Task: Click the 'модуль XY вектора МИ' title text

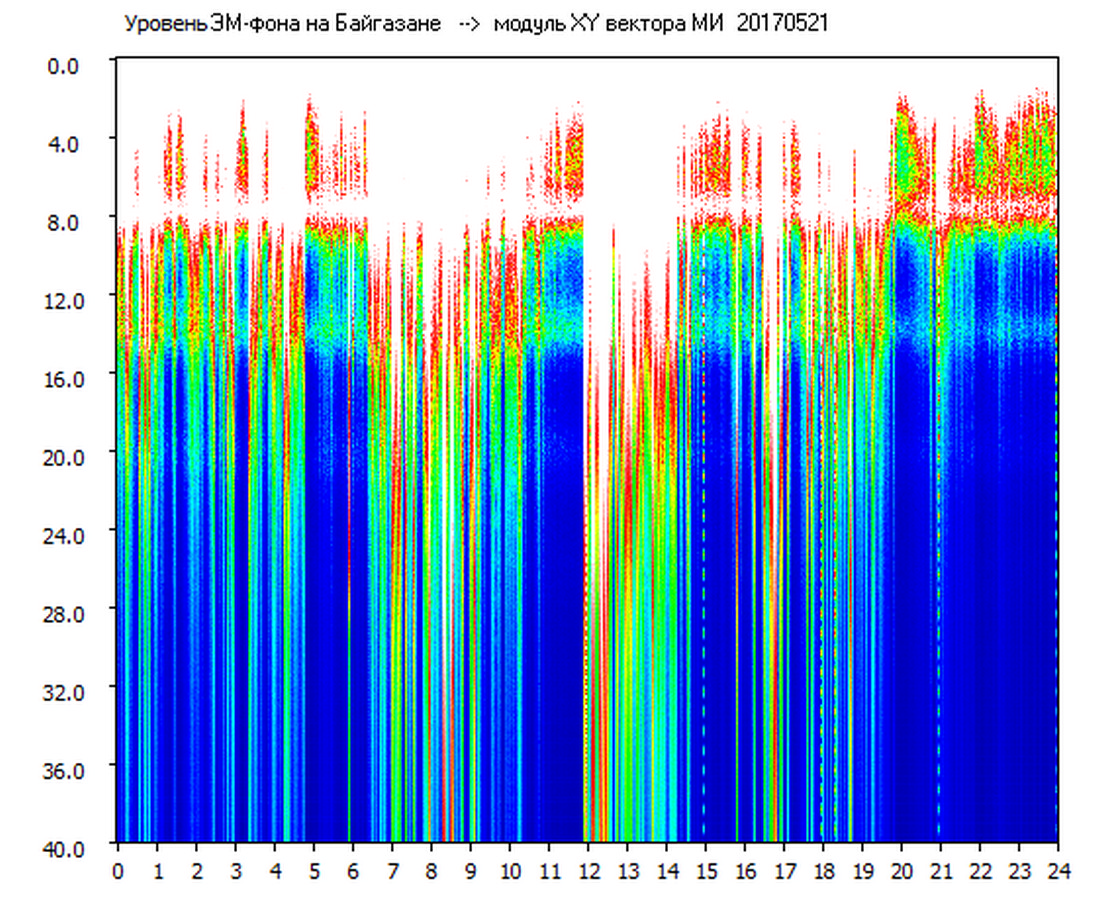Action: pyautogui.click(x=610, y=24)
